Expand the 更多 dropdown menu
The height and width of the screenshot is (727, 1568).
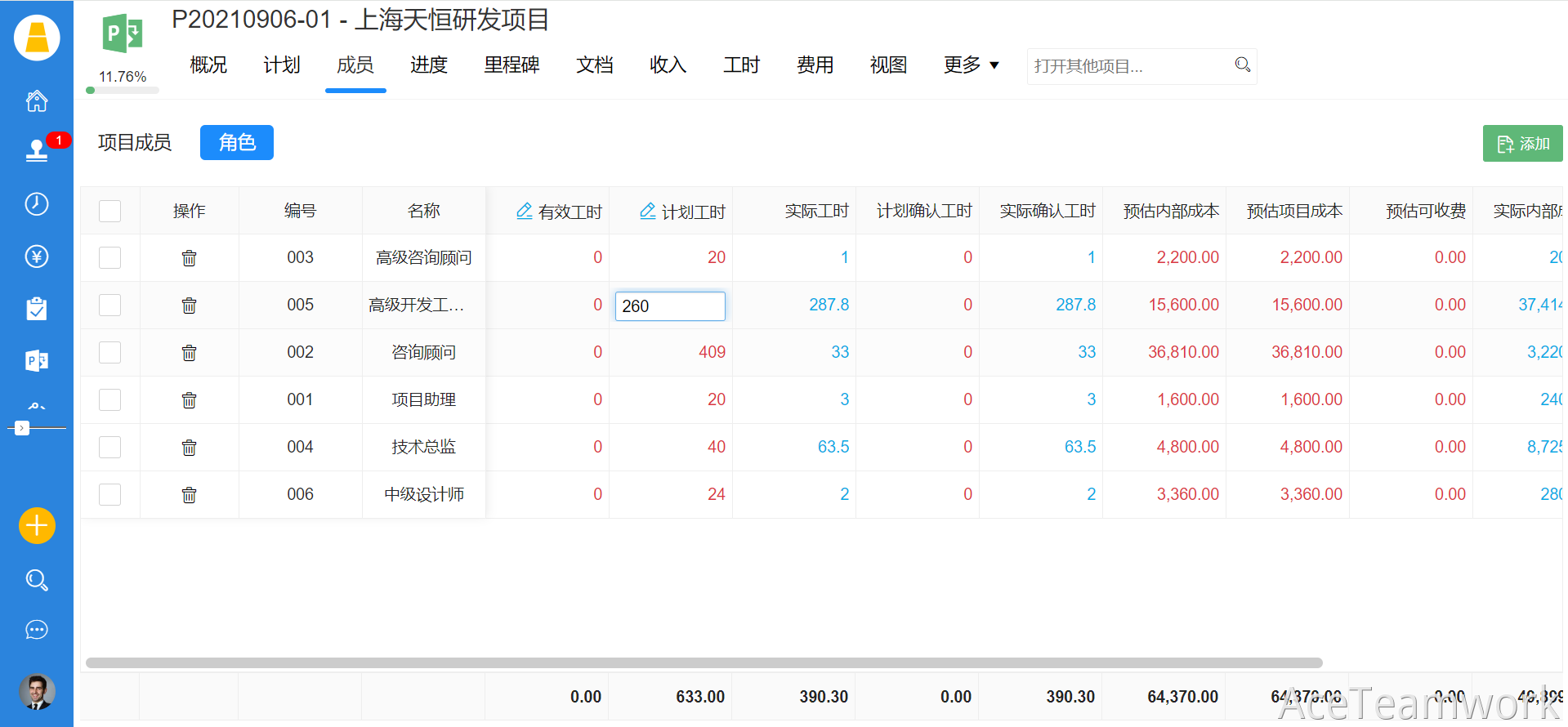tap(971, 65)
